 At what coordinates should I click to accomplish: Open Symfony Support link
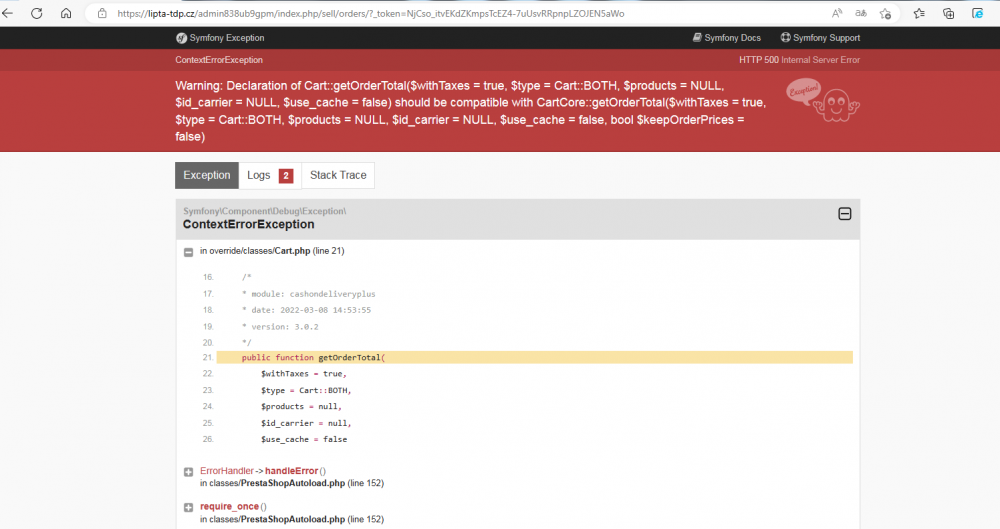(820, 38)
